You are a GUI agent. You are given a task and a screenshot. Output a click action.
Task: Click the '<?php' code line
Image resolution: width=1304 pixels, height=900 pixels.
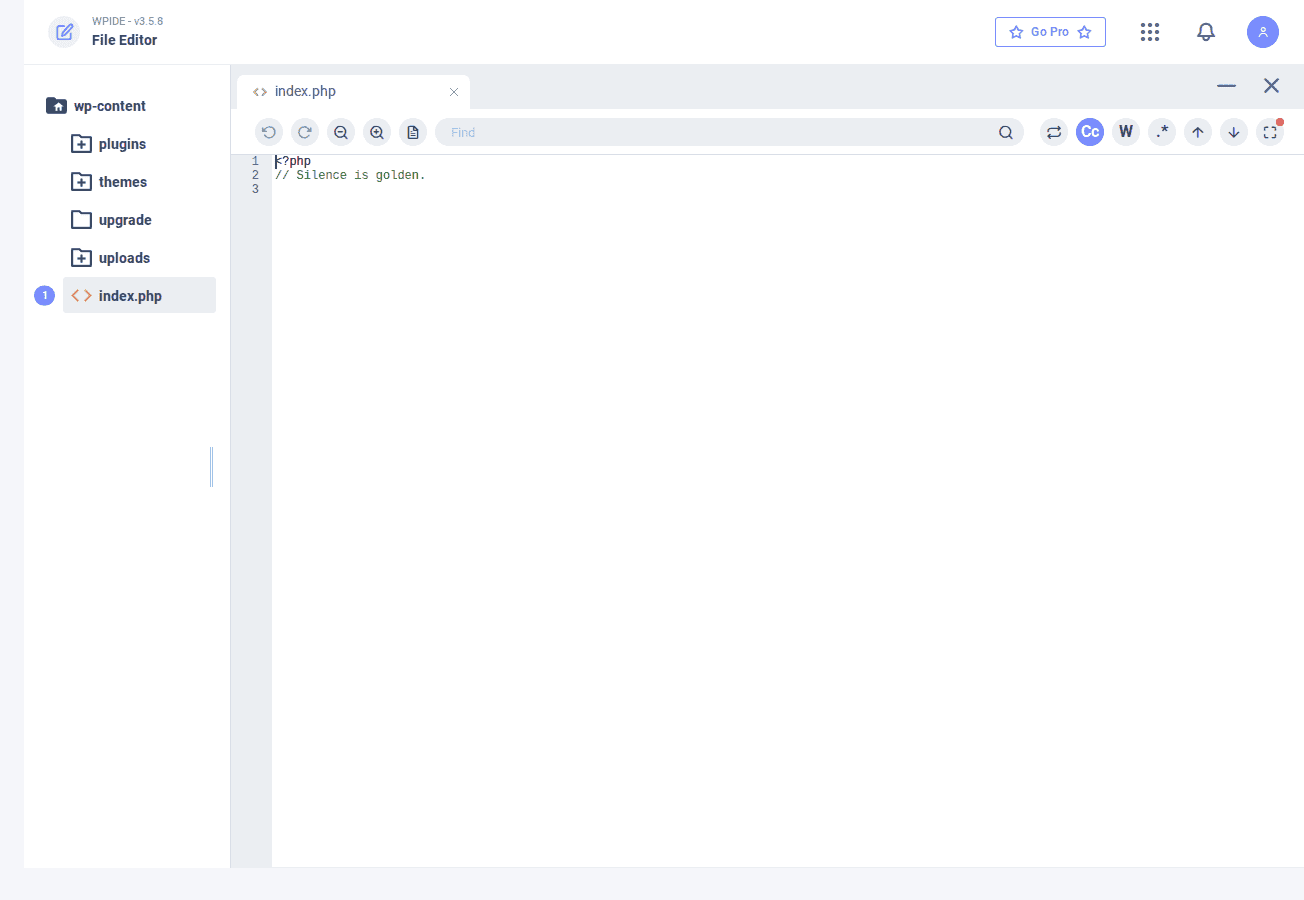(293, 161)
